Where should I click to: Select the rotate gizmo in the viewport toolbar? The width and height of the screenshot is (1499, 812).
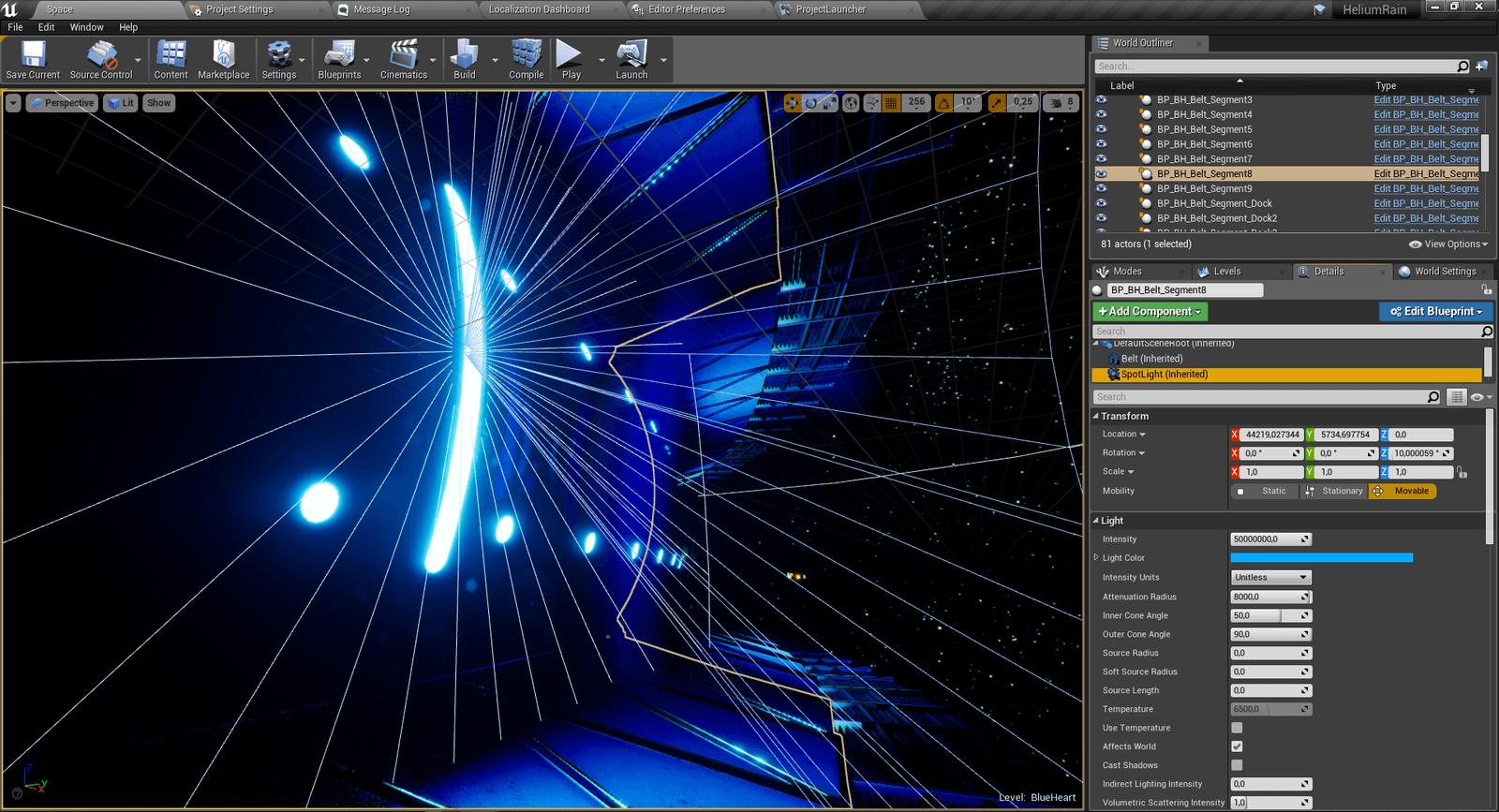(x=811, y=103)
